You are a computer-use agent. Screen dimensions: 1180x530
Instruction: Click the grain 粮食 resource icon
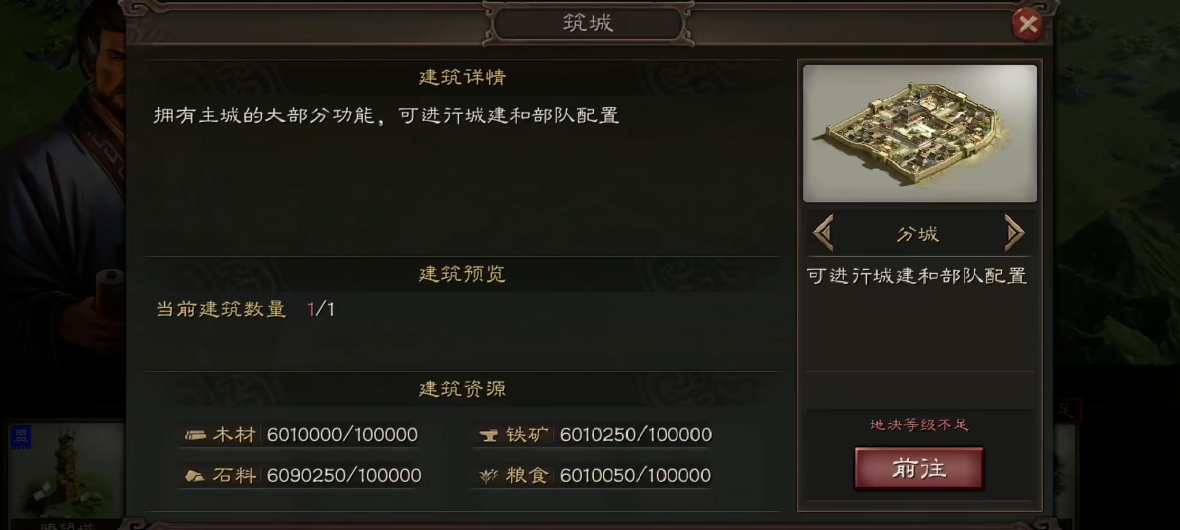(x=489, y=475)
